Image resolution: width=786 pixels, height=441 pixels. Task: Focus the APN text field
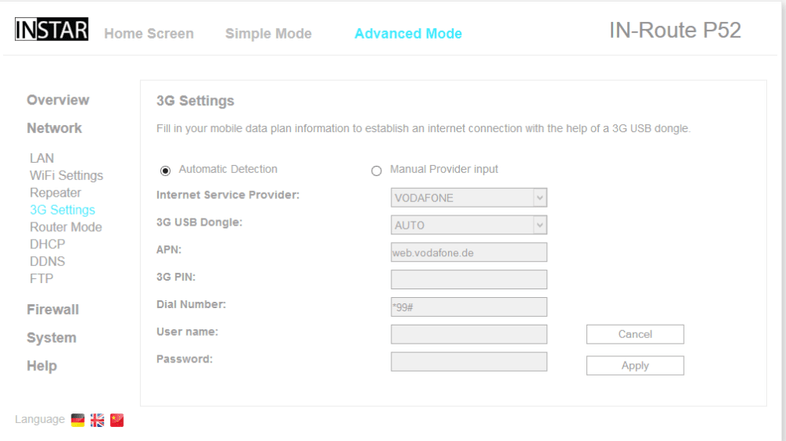(468, 253)
